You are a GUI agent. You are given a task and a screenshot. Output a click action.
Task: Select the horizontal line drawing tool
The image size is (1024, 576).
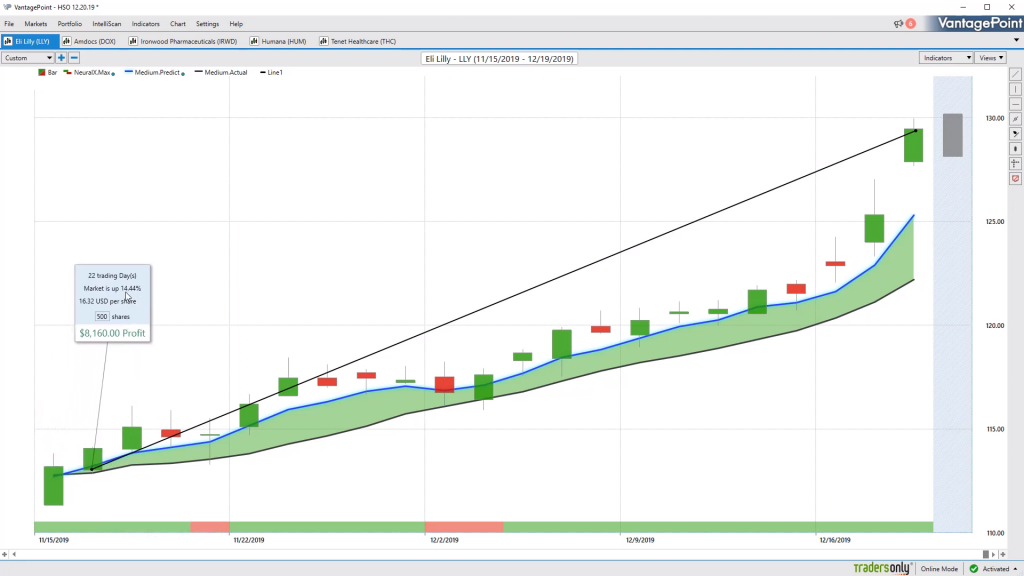point(1016,104)
